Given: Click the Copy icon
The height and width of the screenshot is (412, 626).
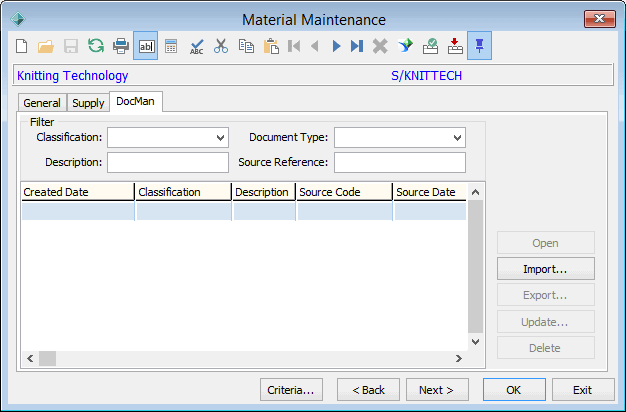Looking at the screenshot, I should (246, 46).
